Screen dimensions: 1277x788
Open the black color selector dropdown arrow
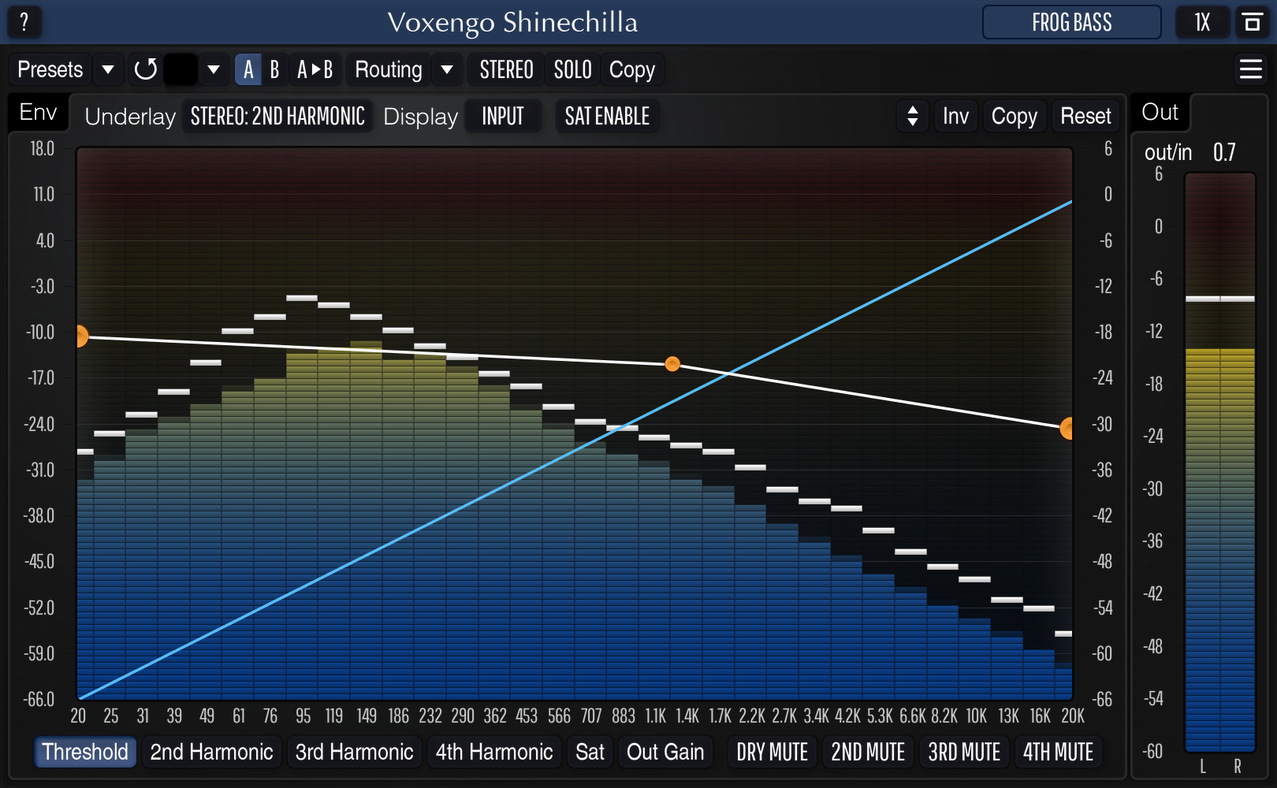213,70
